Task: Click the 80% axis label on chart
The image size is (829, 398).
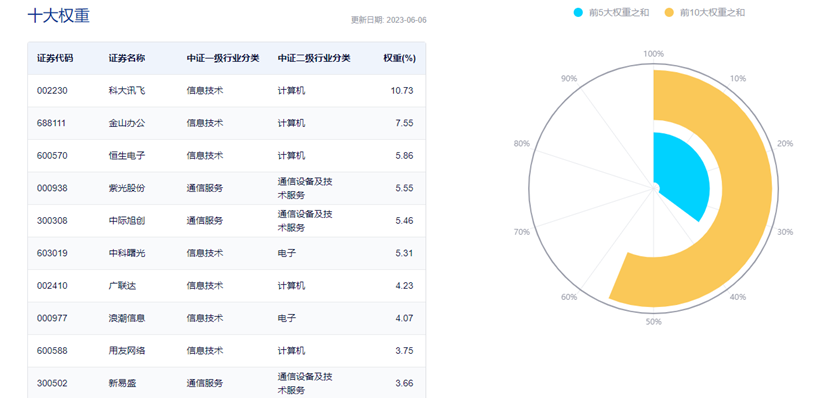Action: tap(522, 144)
